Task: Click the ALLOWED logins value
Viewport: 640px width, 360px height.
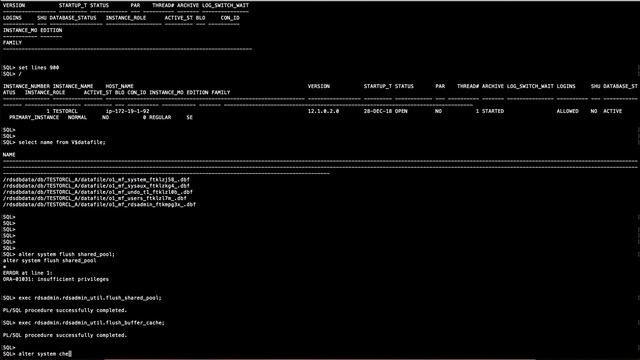Action: [x=567, y=111]
